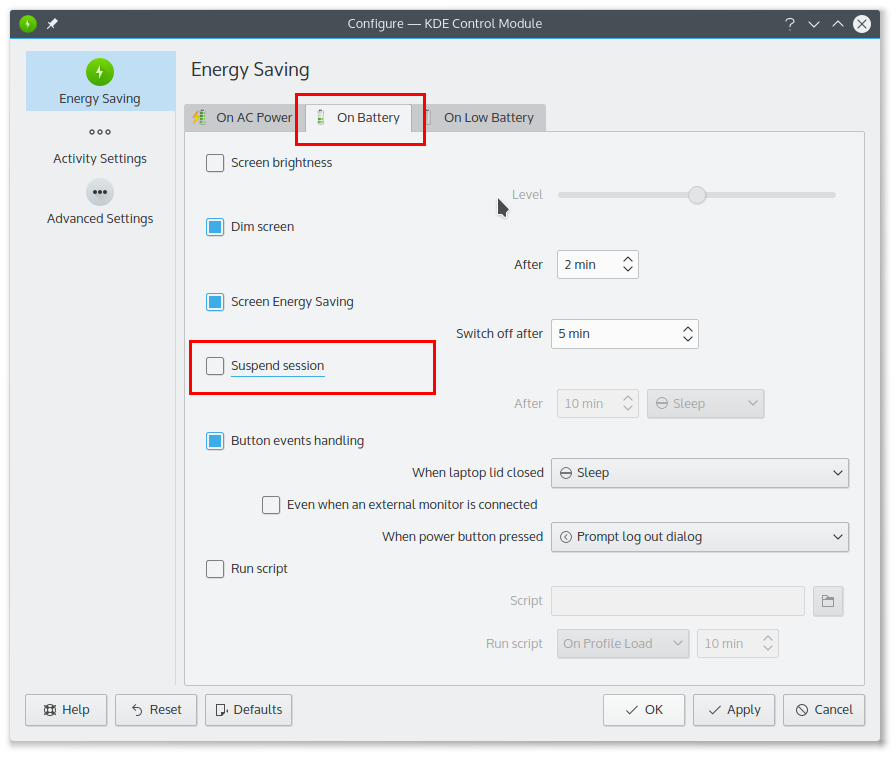Apply the power management changes

(x=733, y=710)
